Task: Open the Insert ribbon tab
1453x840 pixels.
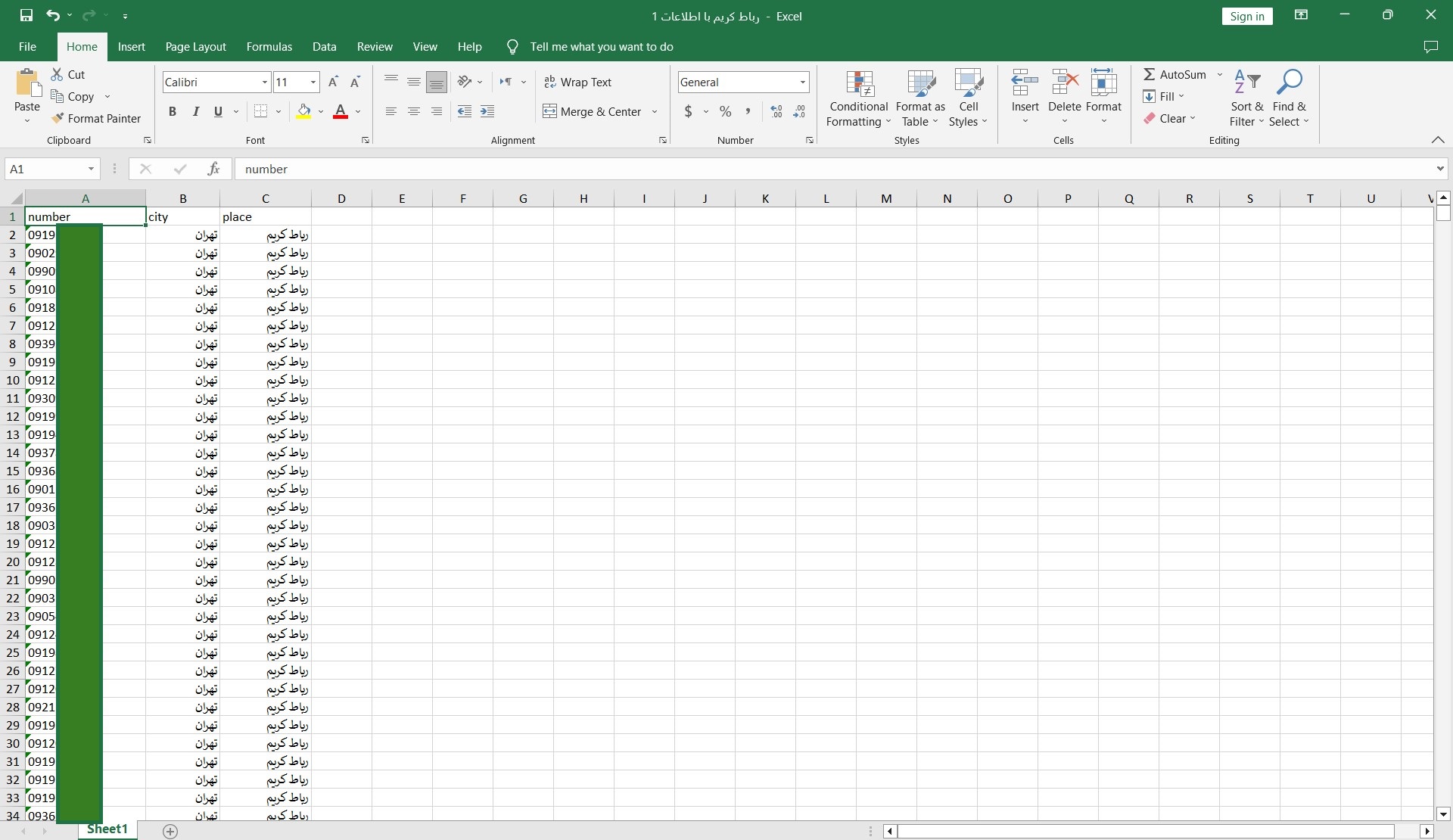Action: [x=131, y=46]
